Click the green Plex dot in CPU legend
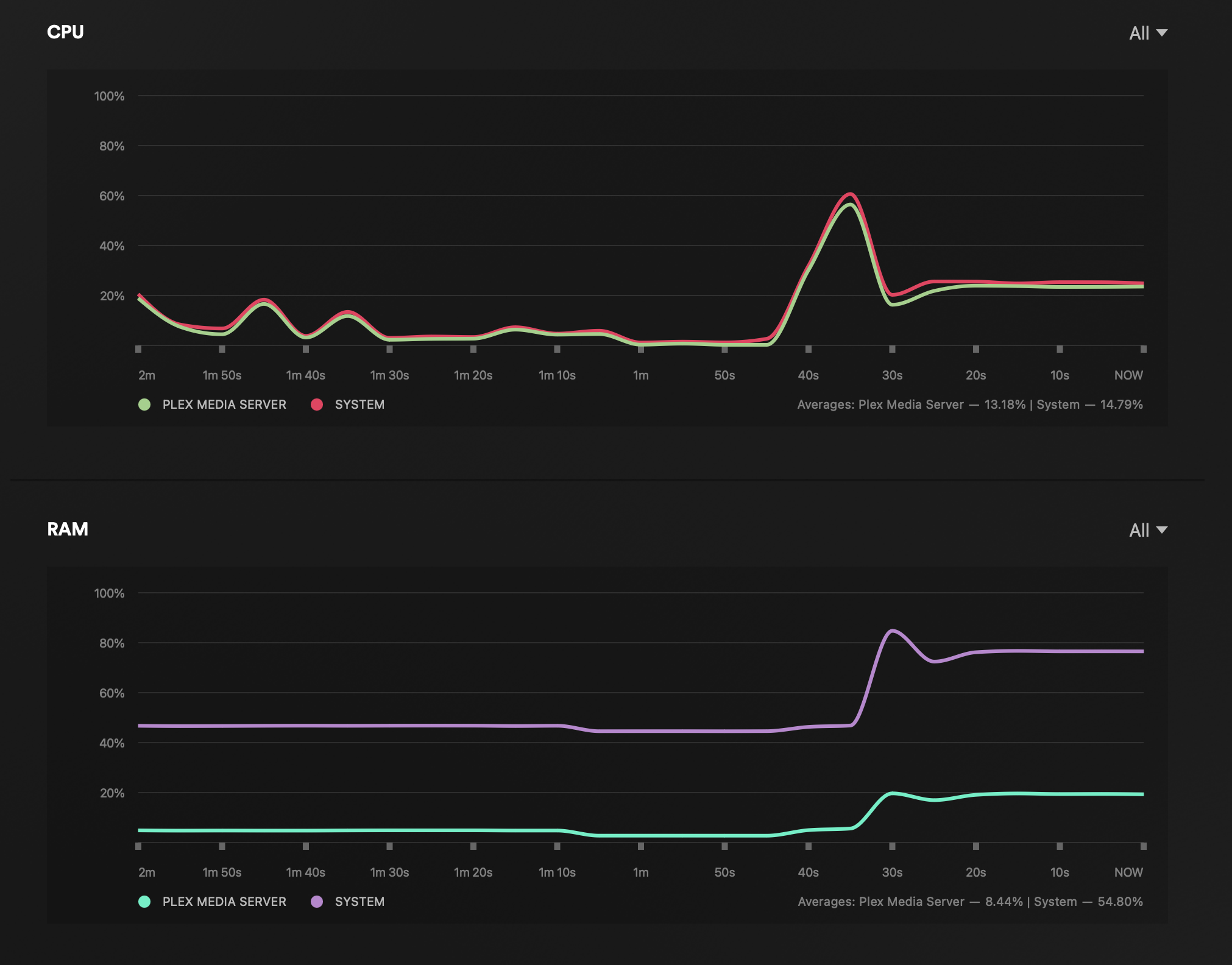This screenshot has height=965, width=1232. 144,405
